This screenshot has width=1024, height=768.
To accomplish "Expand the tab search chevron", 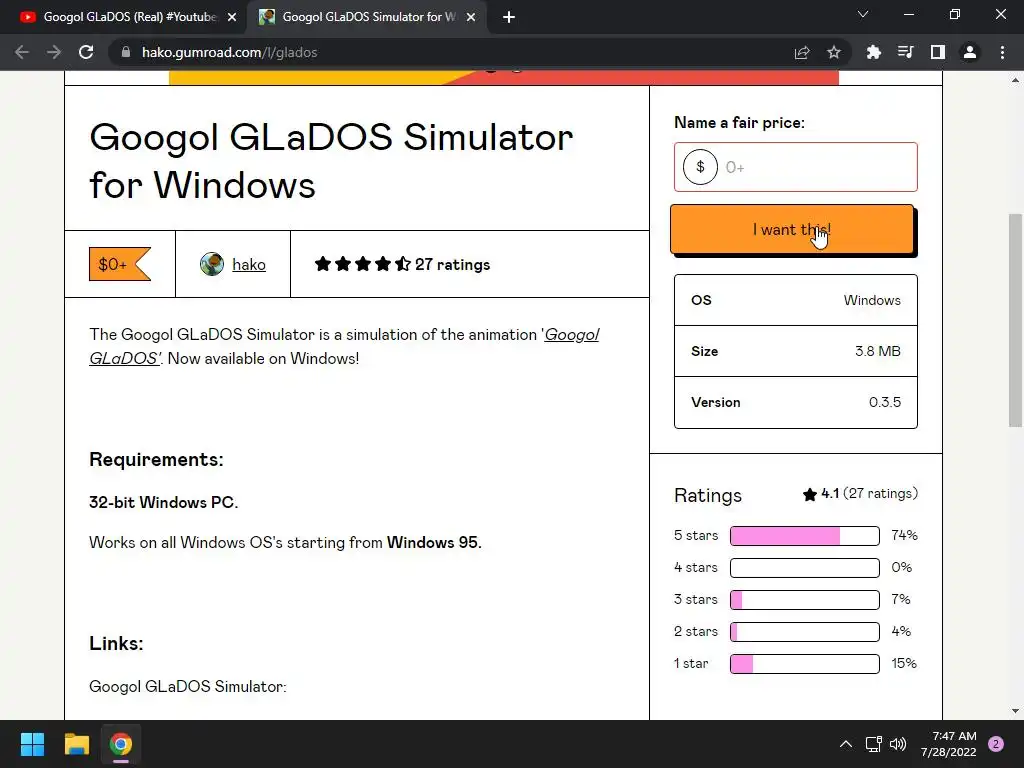I will click(x=863, y=14).
